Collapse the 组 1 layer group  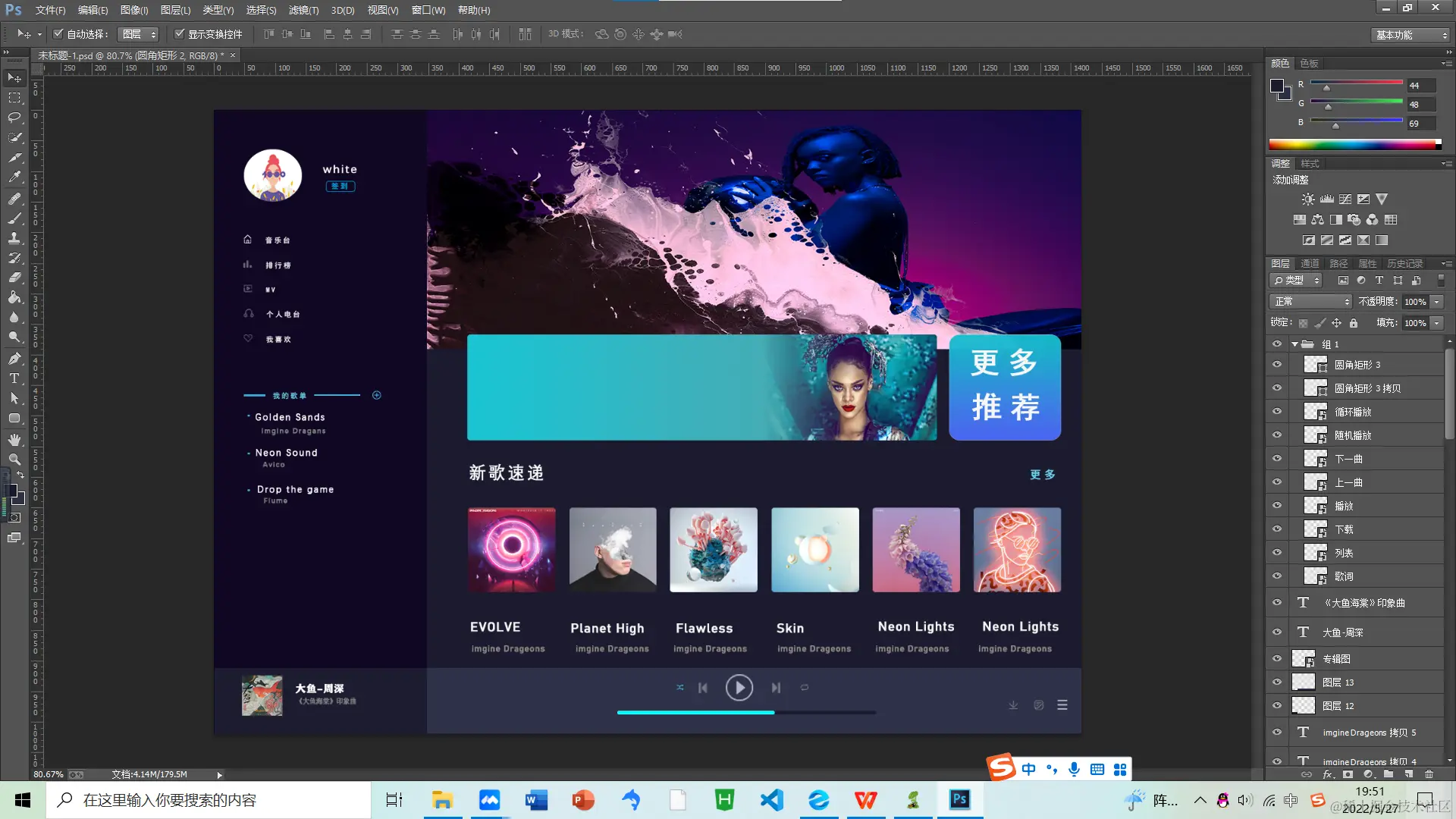click(1294, 344)
